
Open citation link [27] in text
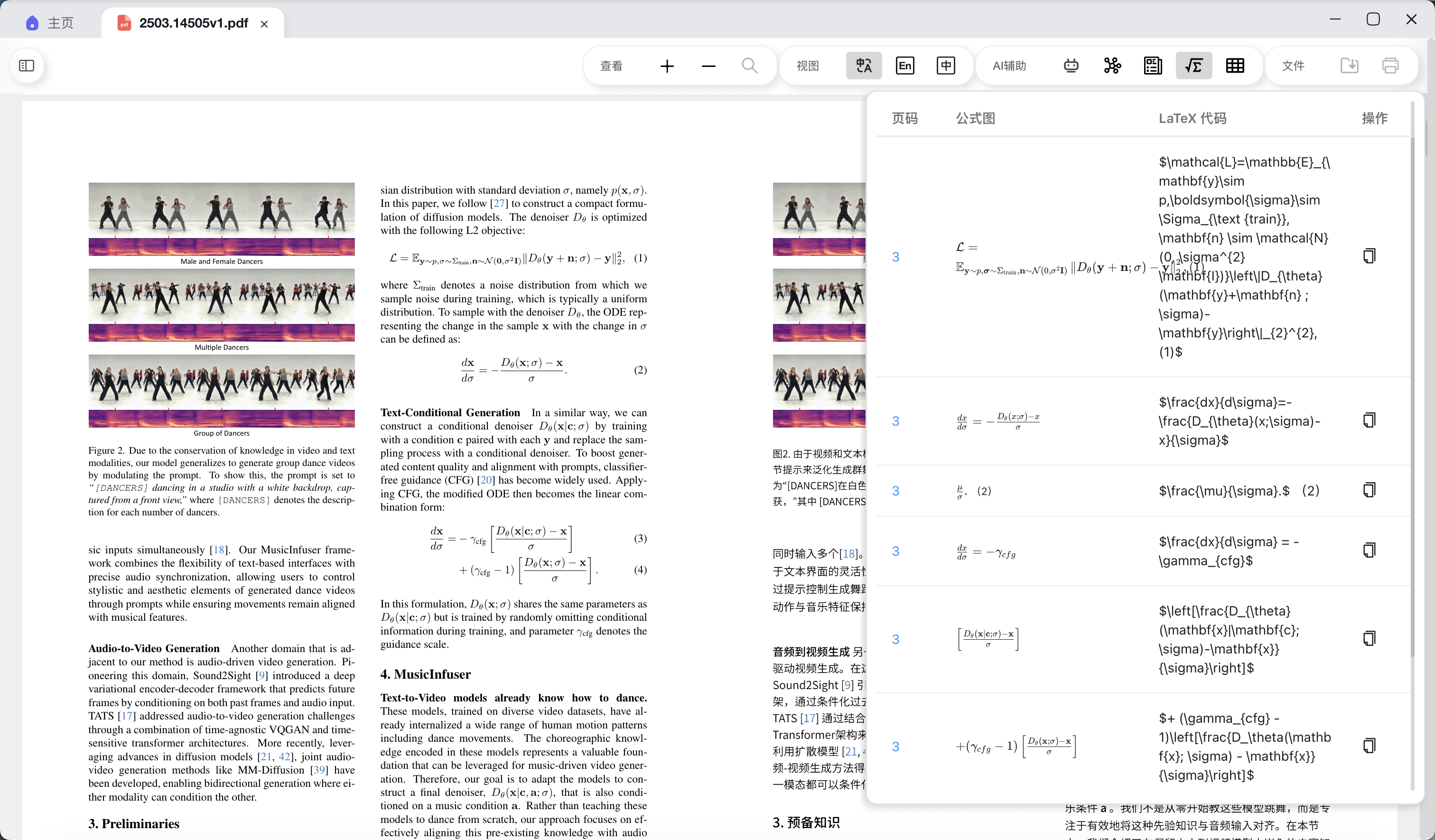click(499, 203)
